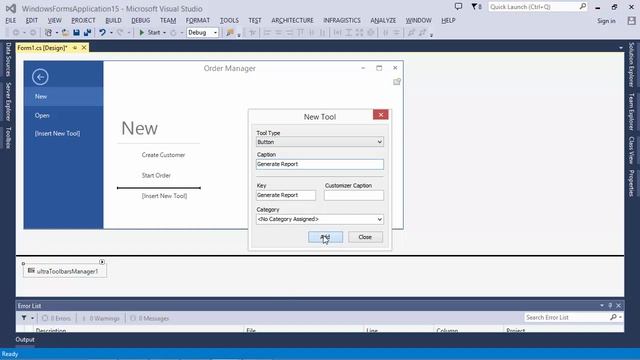
Task: Toggle the 0 Messages filter
Action: 149,318
